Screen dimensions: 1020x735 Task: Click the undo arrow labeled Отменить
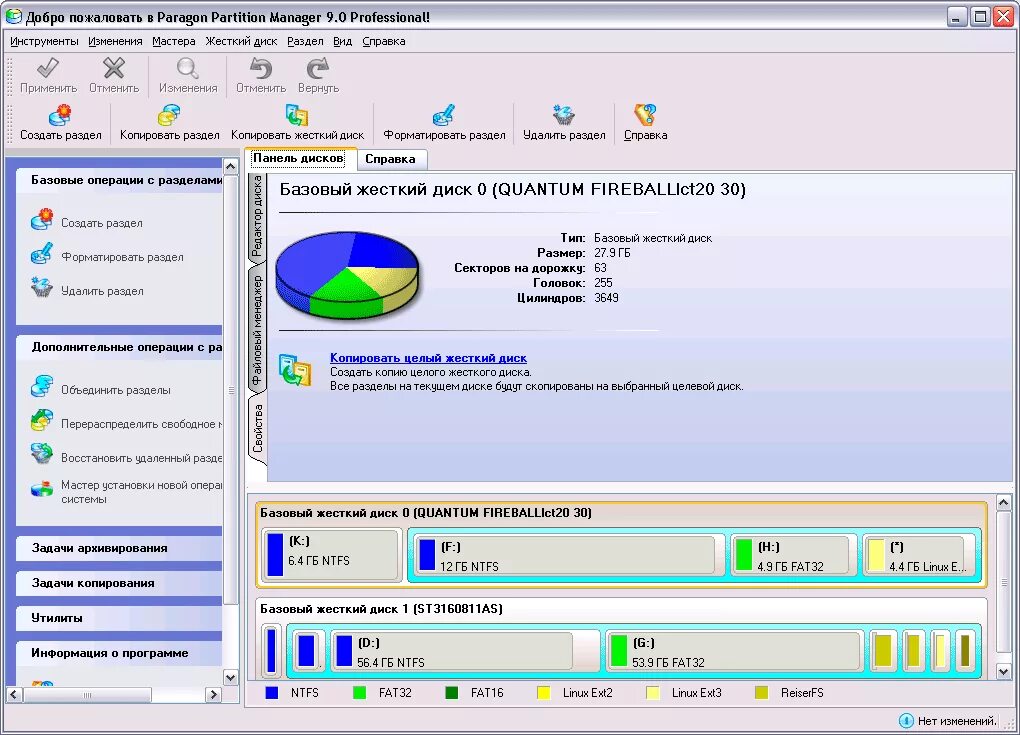click(x=260, y=68)
